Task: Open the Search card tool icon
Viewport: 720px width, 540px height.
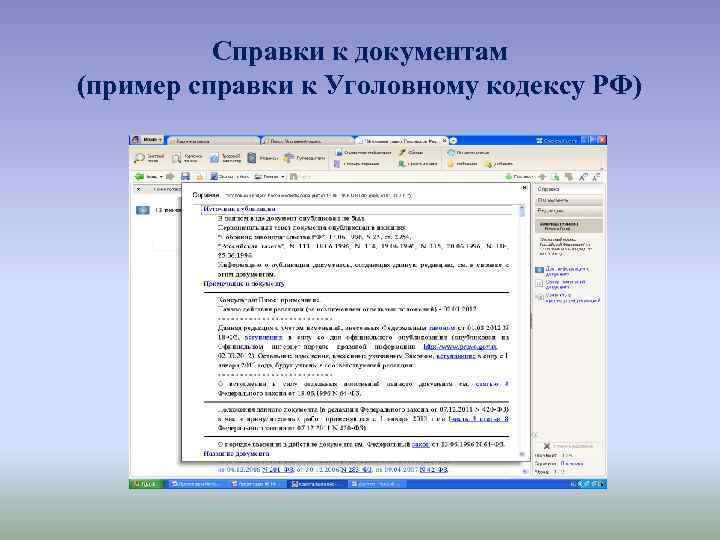Action: [x=176, y=158]
